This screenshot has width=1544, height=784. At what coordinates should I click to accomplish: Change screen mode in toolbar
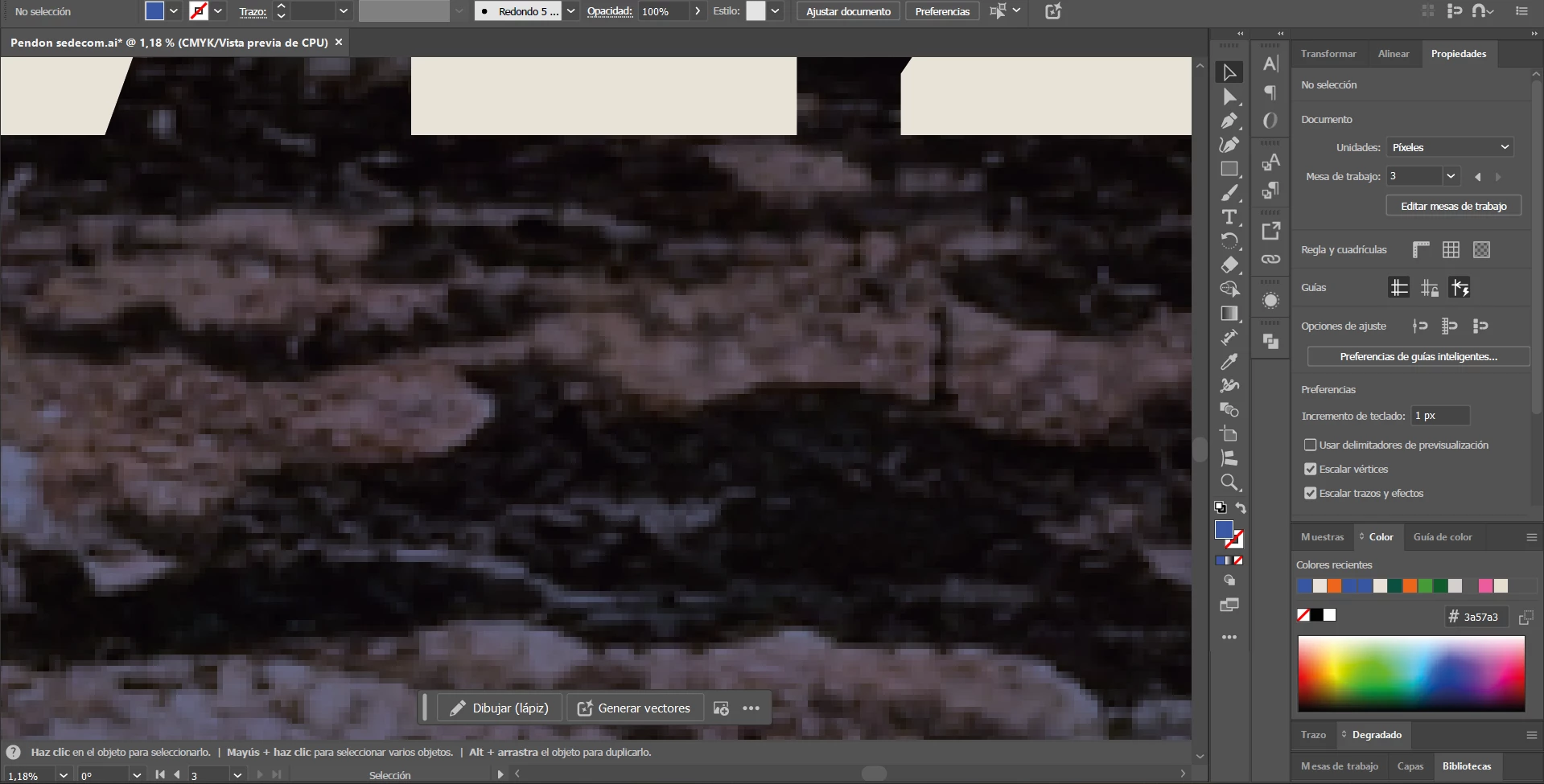point(1229,605)
